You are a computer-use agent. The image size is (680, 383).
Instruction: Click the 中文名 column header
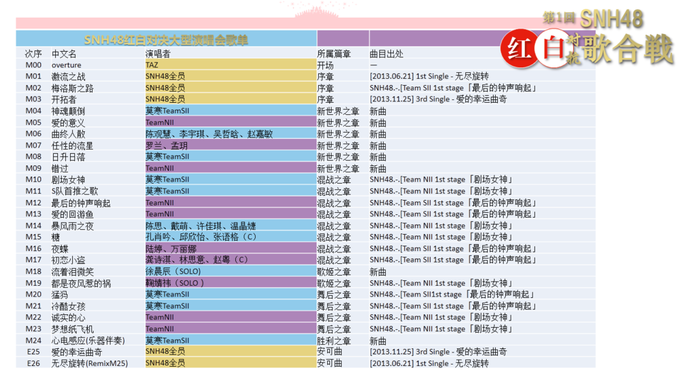[x=64, y=54]
